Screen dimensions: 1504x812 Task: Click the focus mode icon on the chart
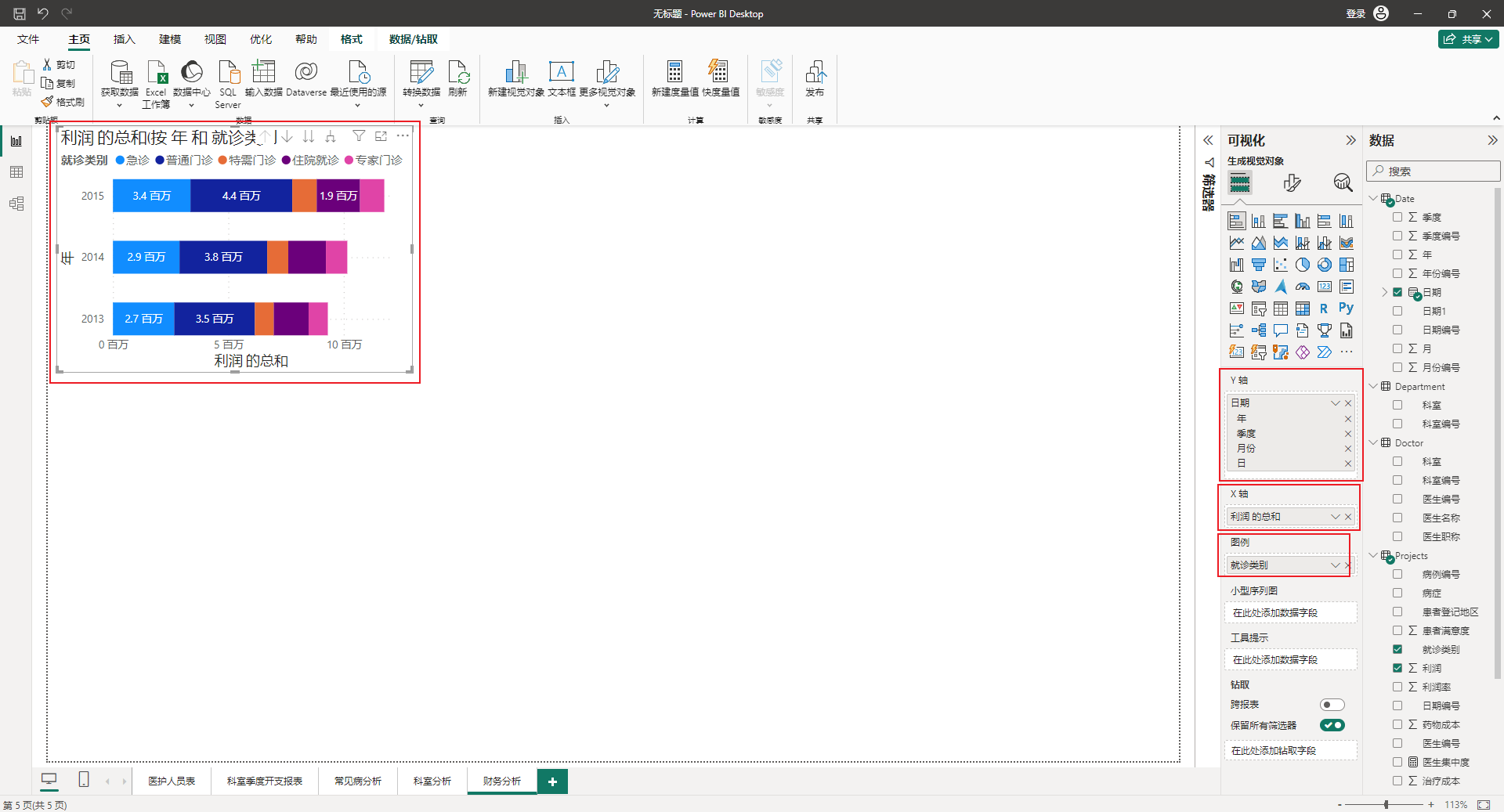(x=381, y=136)
